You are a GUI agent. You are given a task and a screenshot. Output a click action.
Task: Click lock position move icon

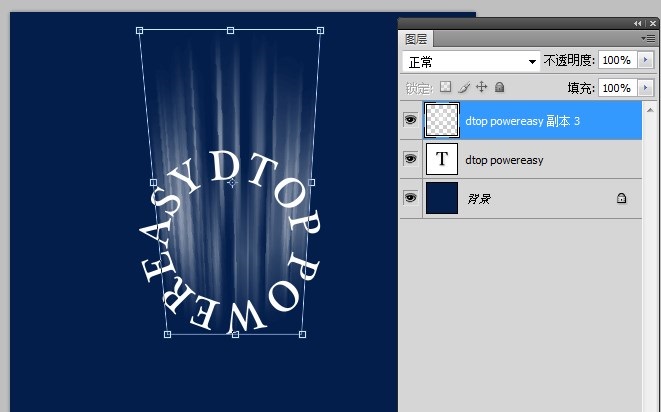click(x=481, y=88)
